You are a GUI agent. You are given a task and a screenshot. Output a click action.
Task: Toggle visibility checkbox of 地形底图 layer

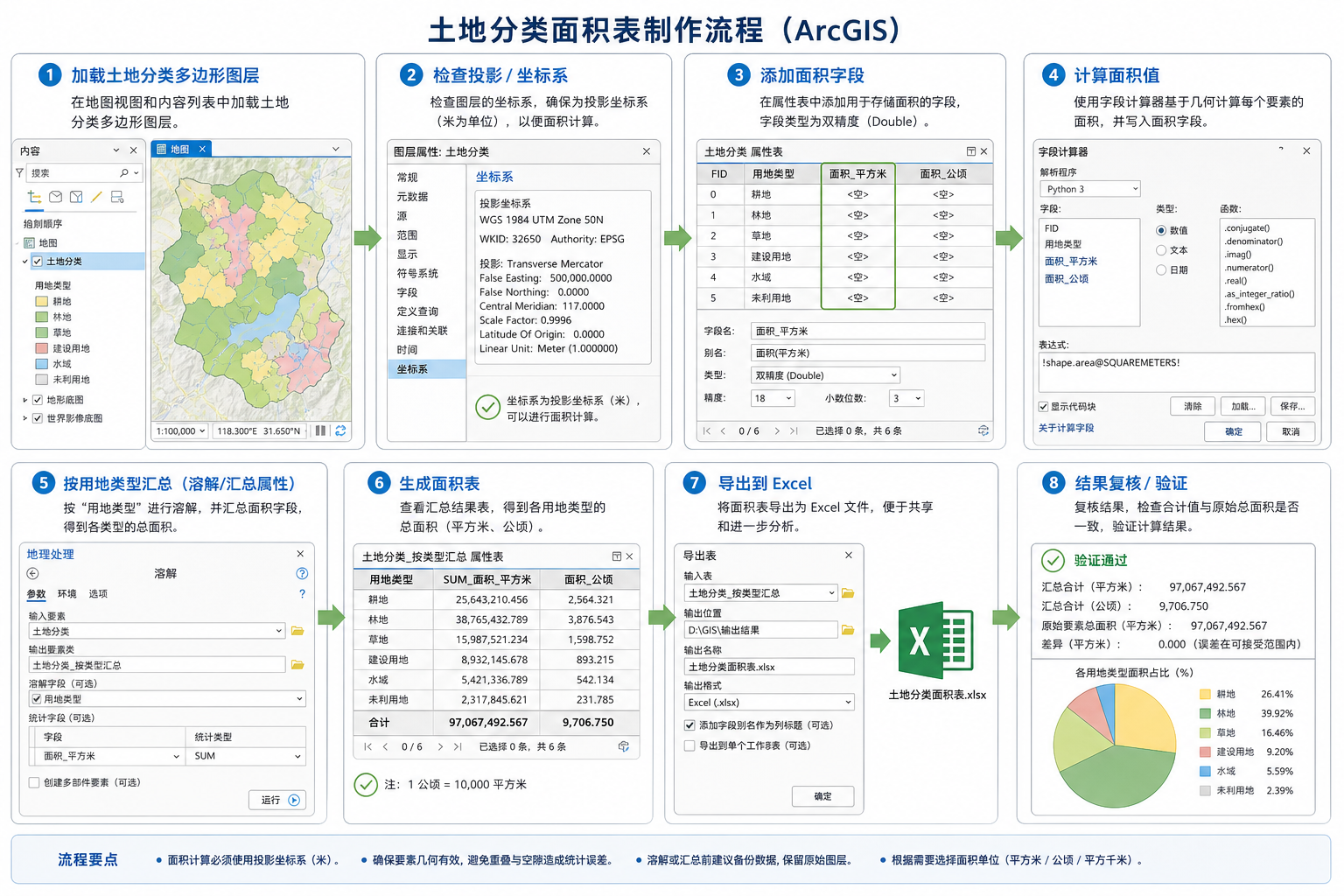point(38,400)
